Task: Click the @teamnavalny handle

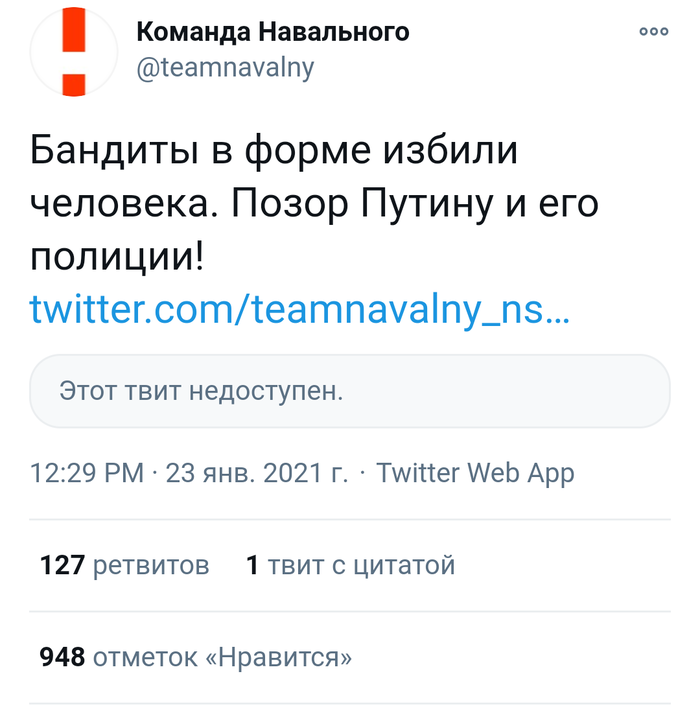Action: [224, 67]
